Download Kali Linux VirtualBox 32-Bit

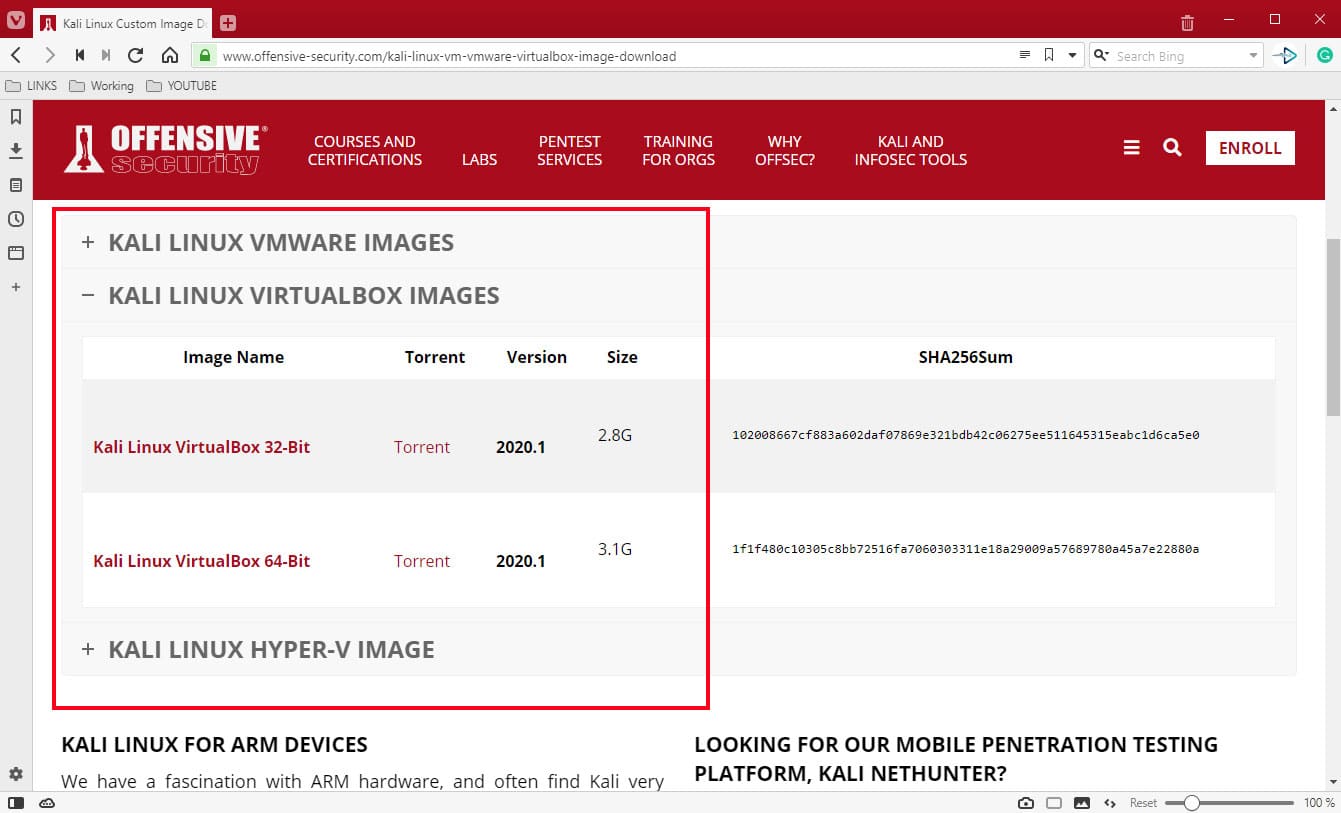[202, 447]
